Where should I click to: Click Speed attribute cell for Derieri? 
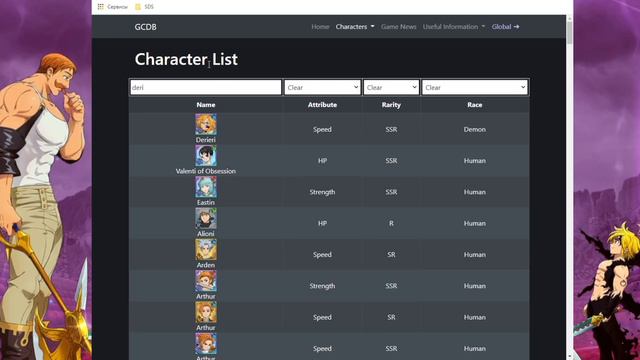[x=322, y=129]
